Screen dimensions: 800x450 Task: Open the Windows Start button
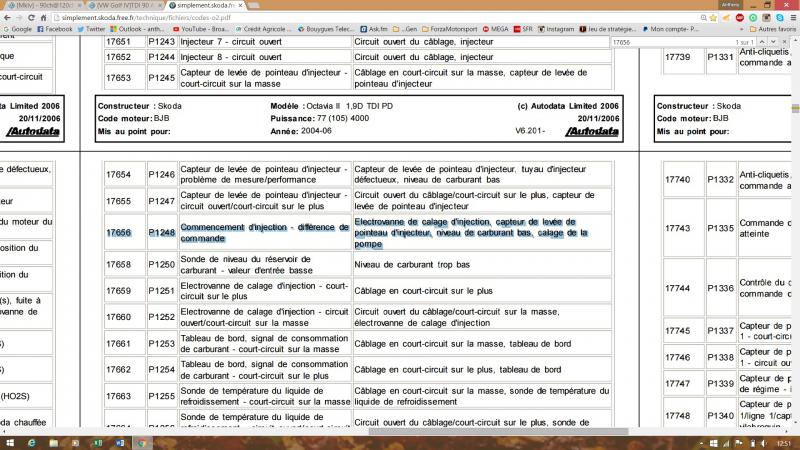[x=9, y=443]
